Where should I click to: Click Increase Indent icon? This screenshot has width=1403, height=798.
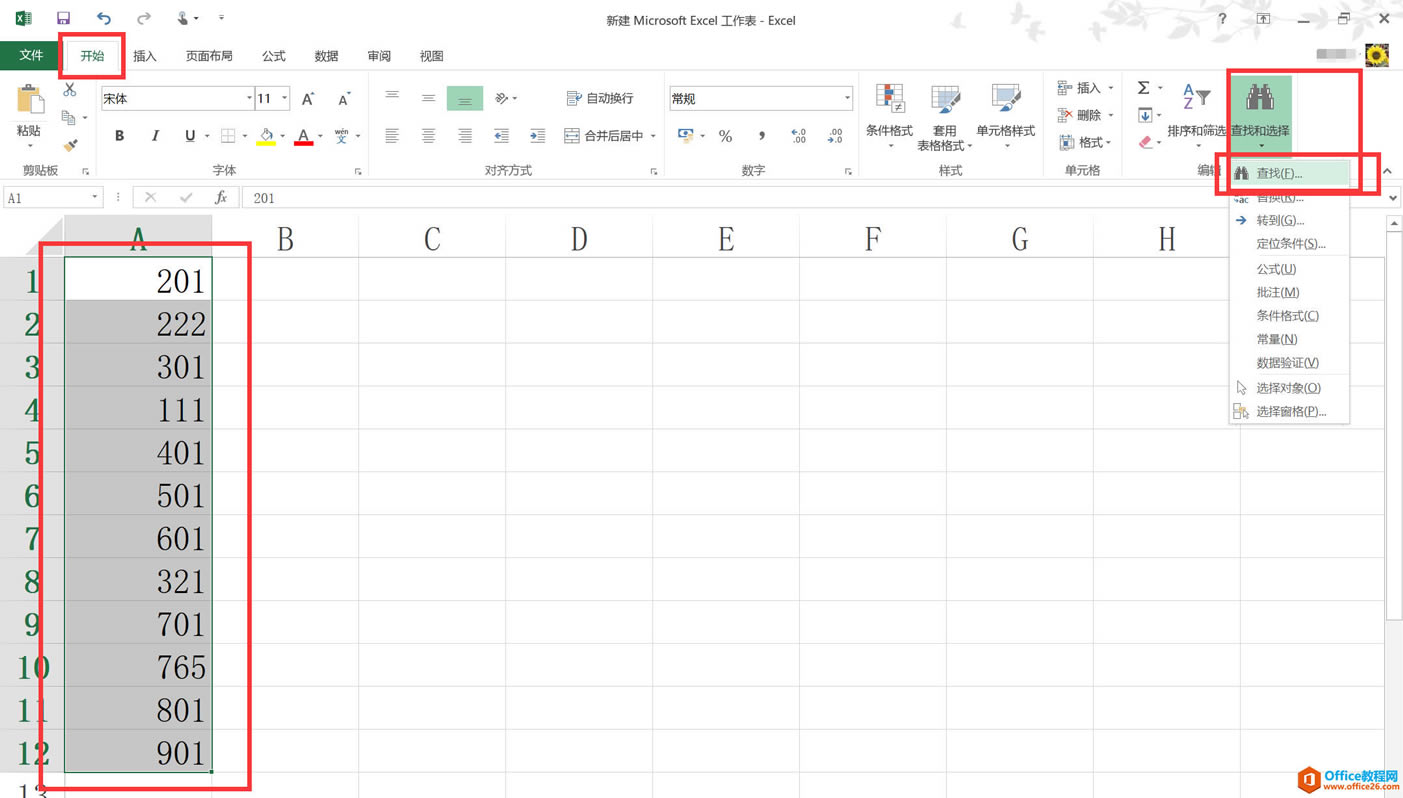537,135
